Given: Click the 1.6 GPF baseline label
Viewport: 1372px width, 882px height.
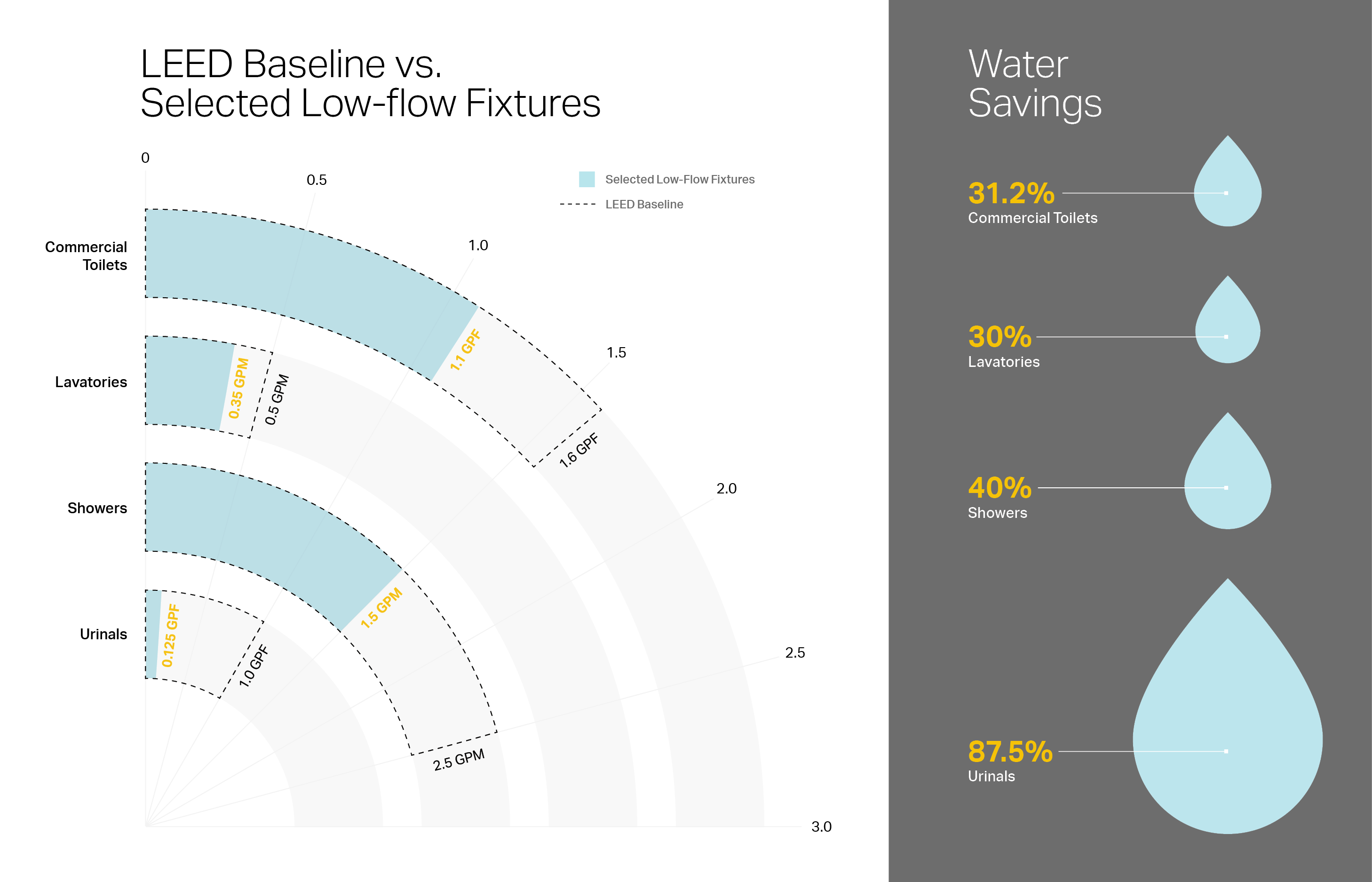Looking at the screenshot, I should [x=579, y=450].
